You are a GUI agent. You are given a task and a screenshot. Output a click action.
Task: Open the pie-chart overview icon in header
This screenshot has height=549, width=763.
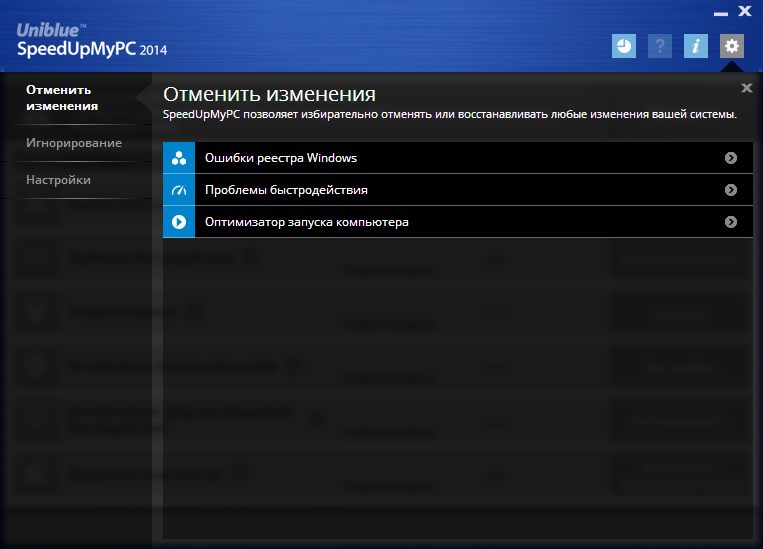[x=624, y=46]
